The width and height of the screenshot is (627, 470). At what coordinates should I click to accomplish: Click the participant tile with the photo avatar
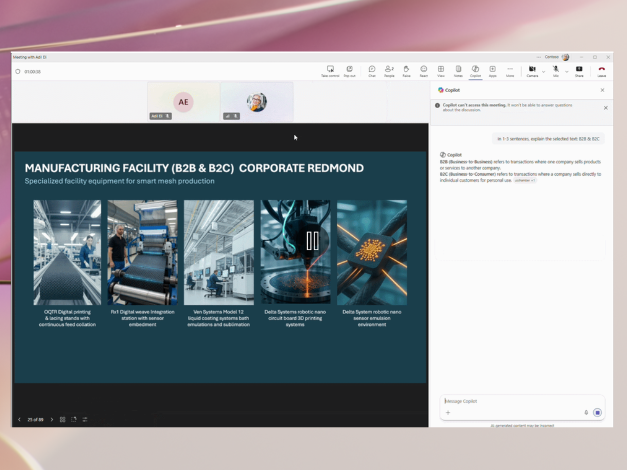[x=257, y=102]
